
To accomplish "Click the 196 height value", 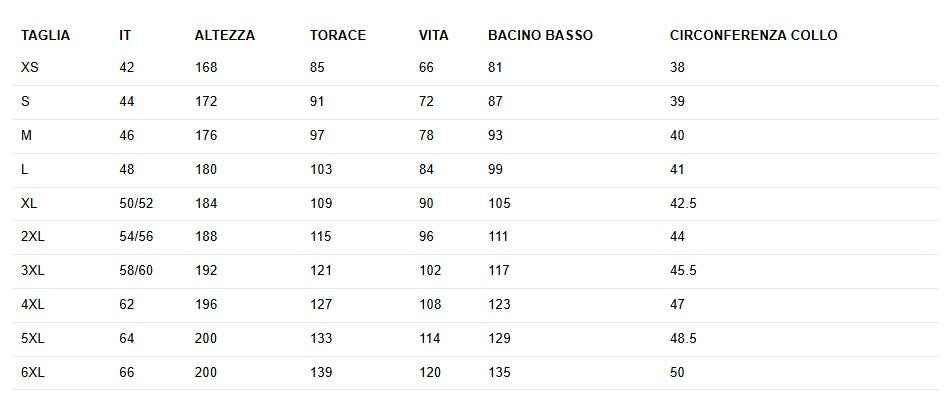I will (x=206, y=305).
